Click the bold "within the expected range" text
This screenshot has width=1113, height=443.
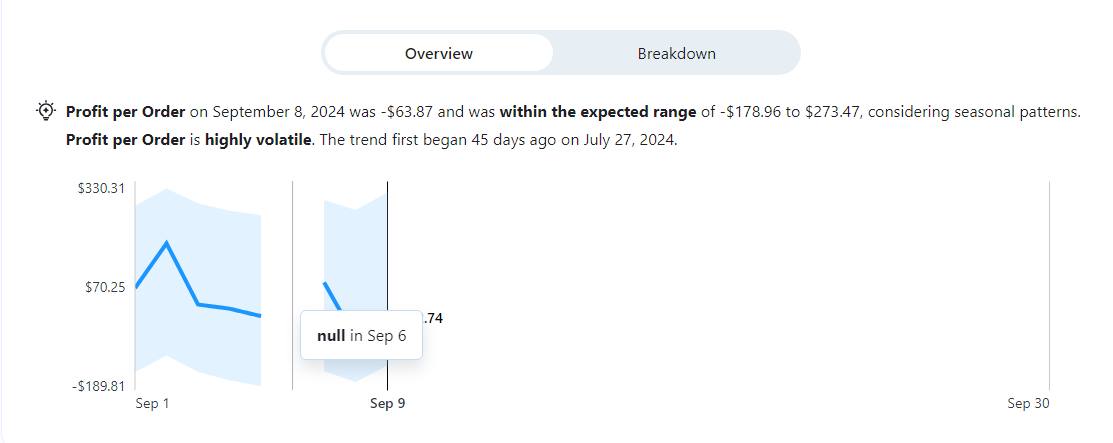597,112
